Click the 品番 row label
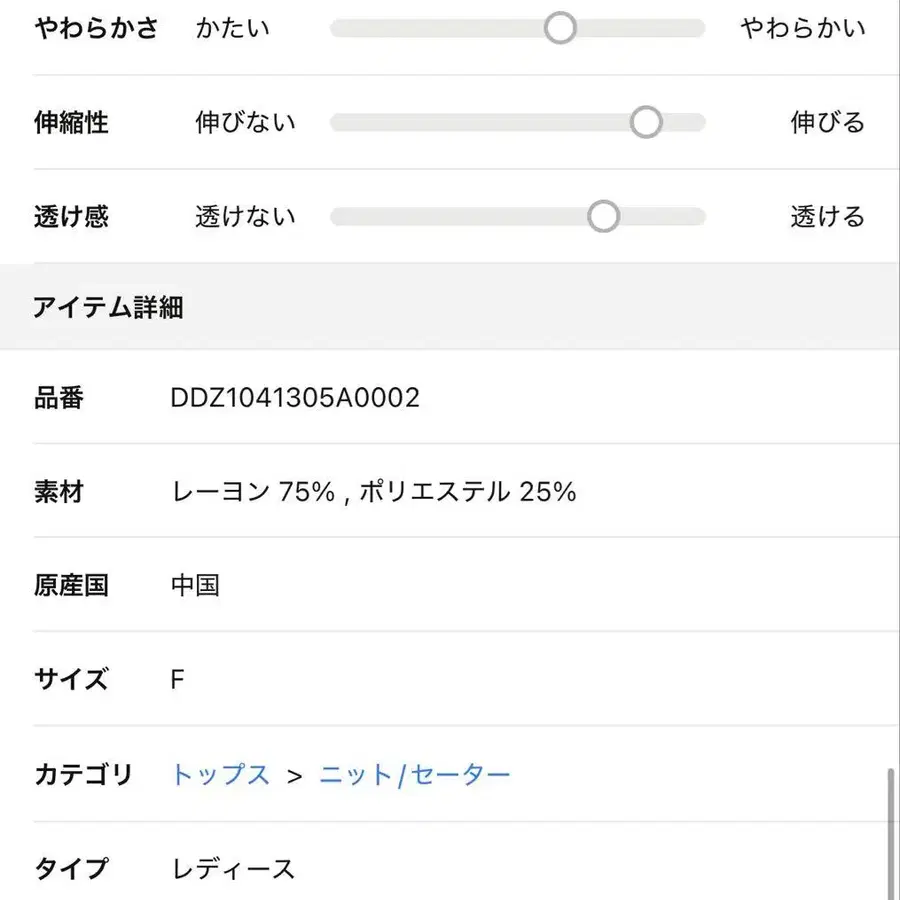 pyautogui.click(x=60, y=398)
